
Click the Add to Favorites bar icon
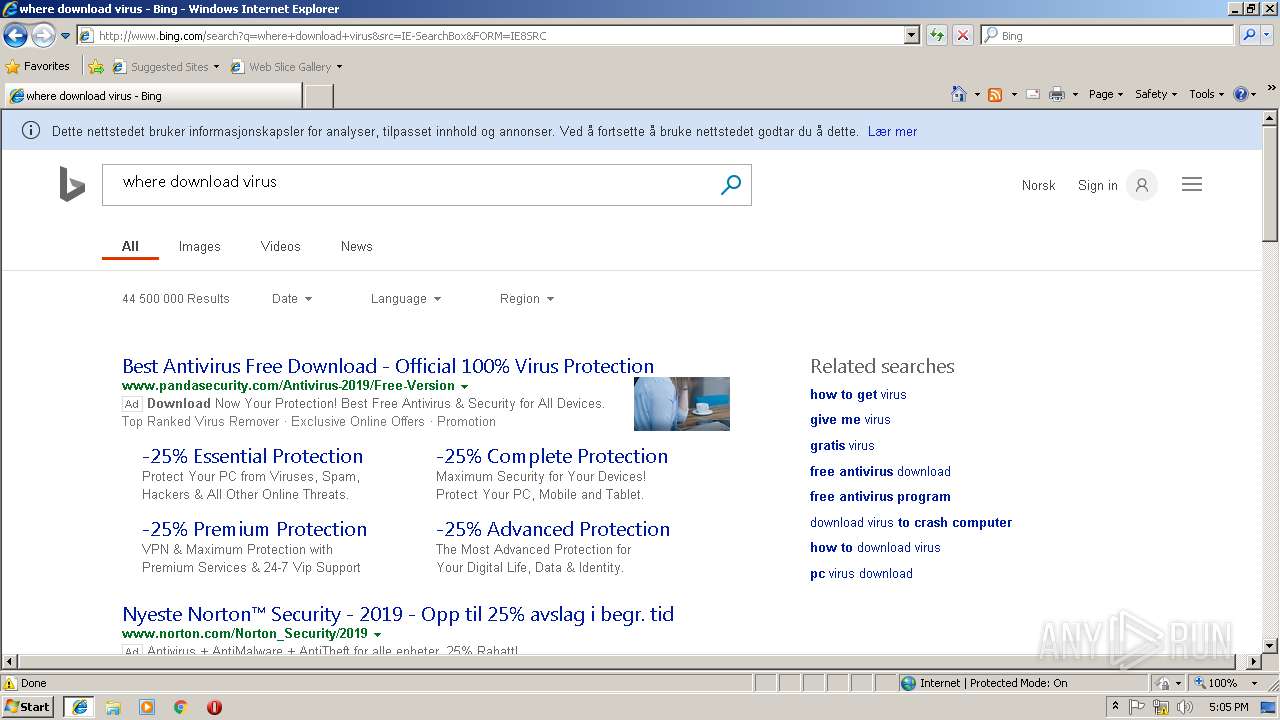[x=95, y=67]
